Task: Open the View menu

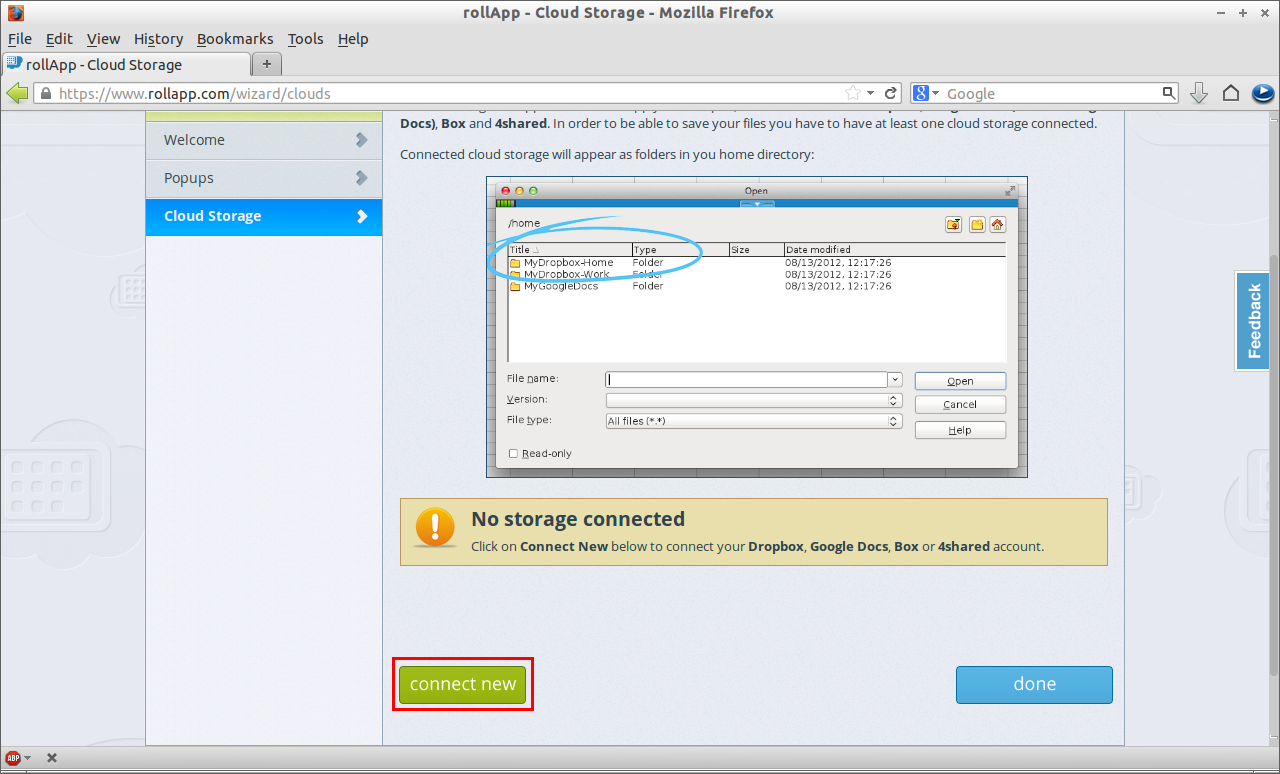Action: [103, 39]
